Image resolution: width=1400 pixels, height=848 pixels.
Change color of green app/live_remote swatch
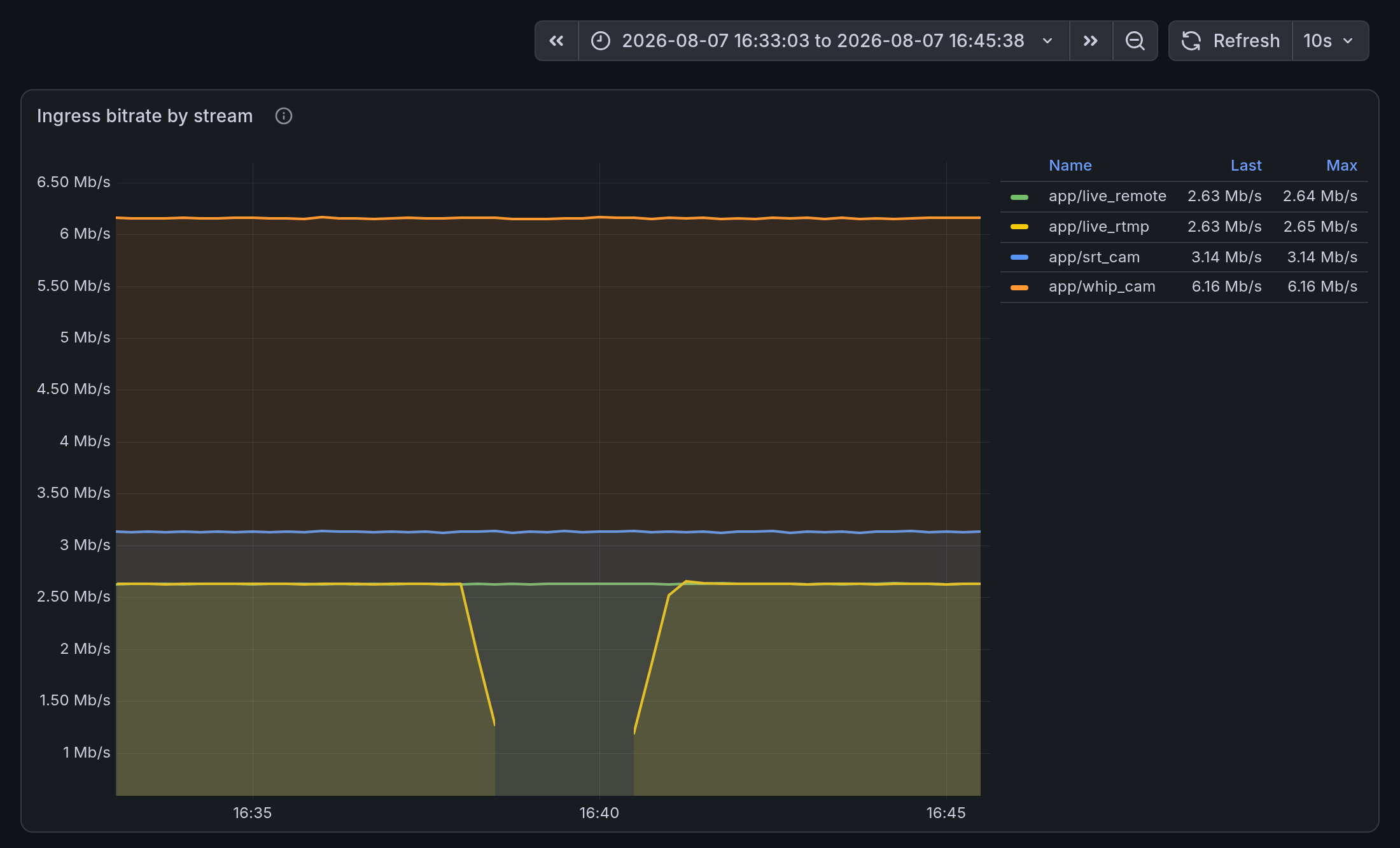(x=1019, y=197)
